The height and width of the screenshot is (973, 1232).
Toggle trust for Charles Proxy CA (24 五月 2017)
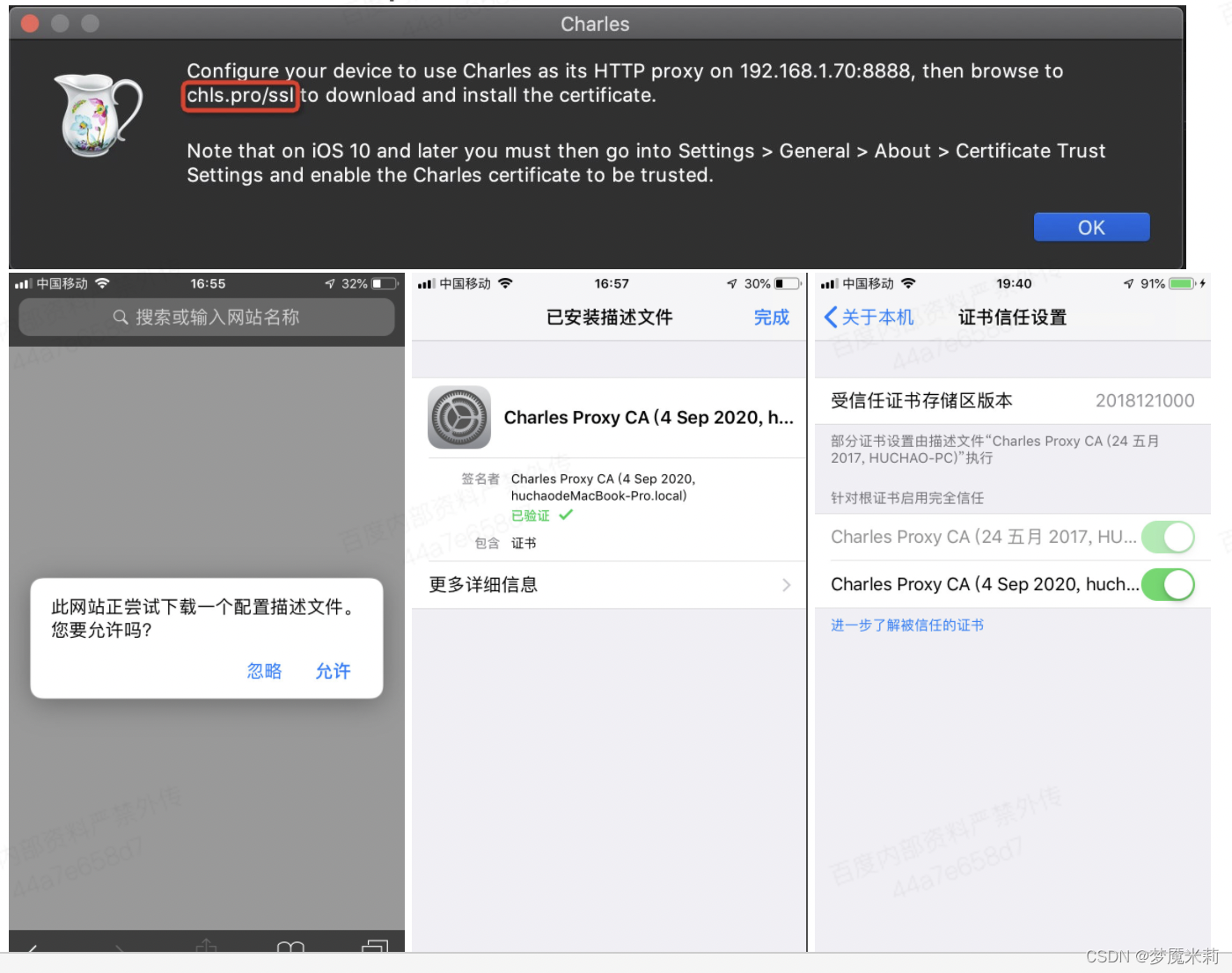(1168, 537)
